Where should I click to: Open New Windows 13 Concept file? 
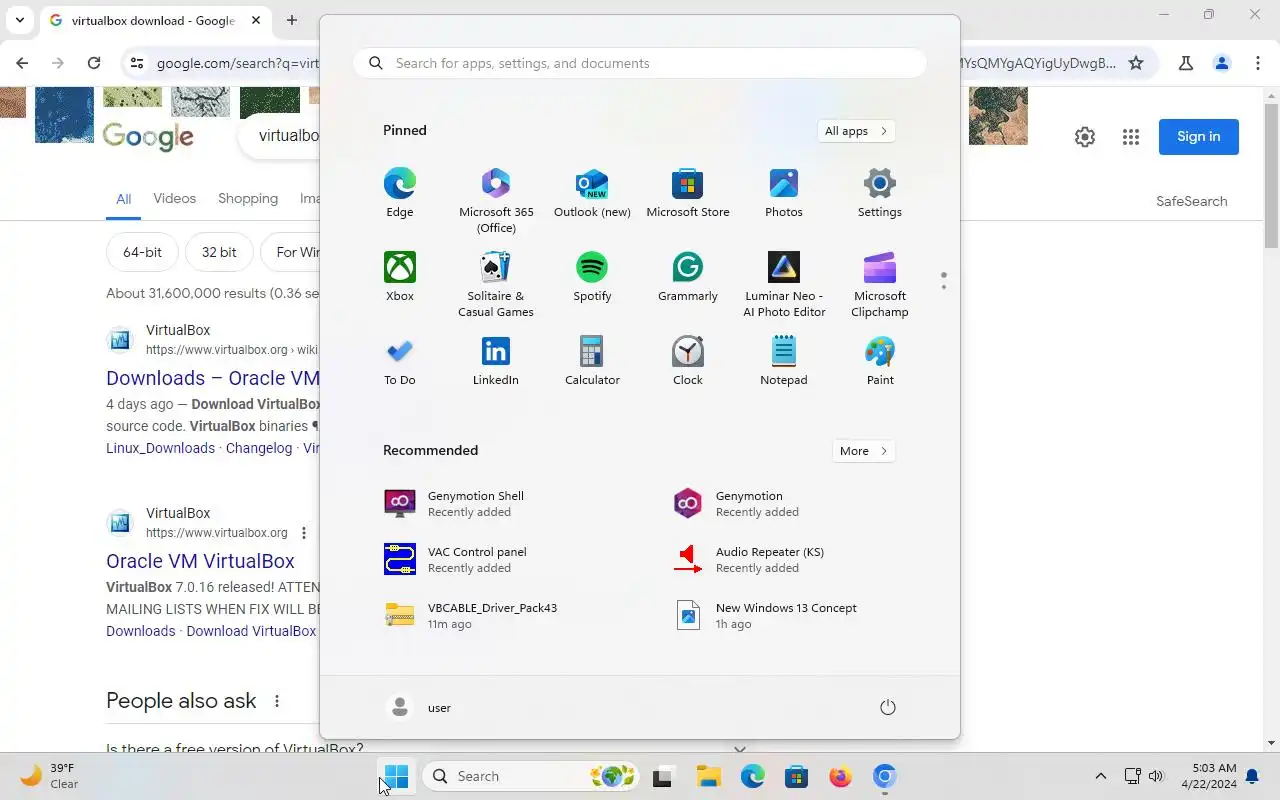(x=783, y=615)
